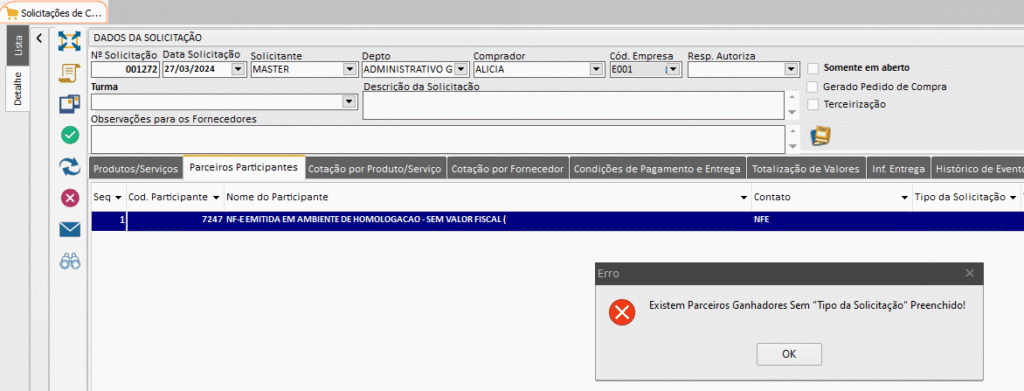Image resolution: width=1024 pixels, height=391 pixels.
Task: Click the blue refresh arrows icon
Action: pos(69,166)
